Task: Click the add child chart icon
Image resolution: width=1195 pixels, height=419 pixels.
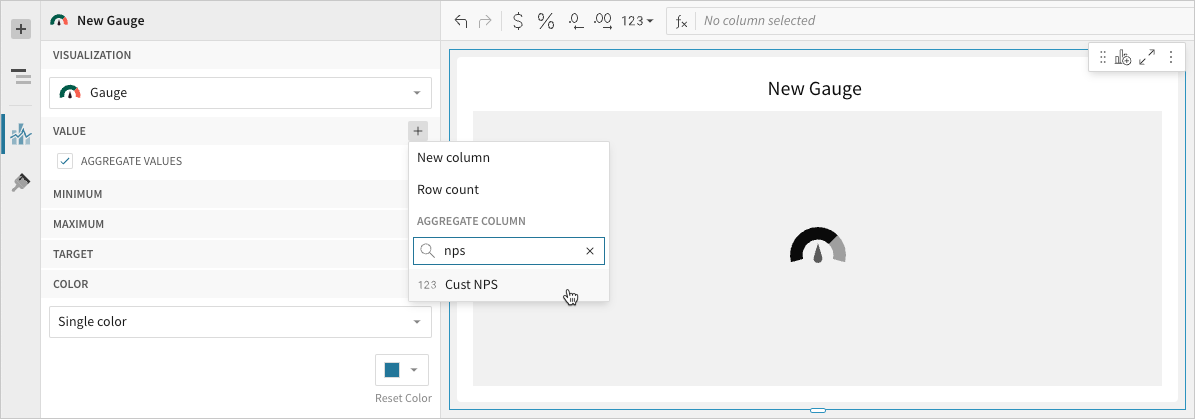Action: point(1123,58)
